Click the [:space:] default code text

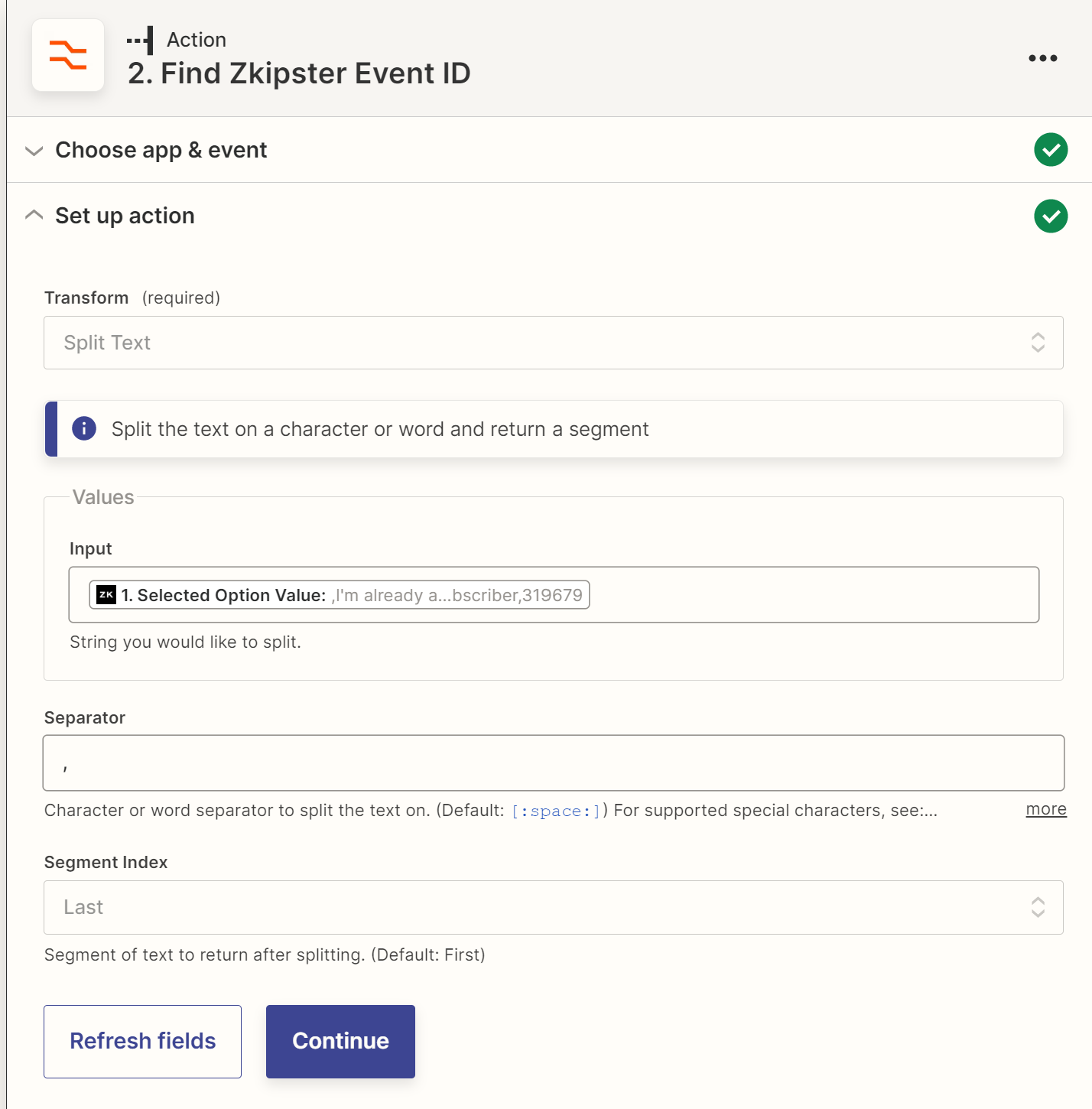click(x=556, y=811)
